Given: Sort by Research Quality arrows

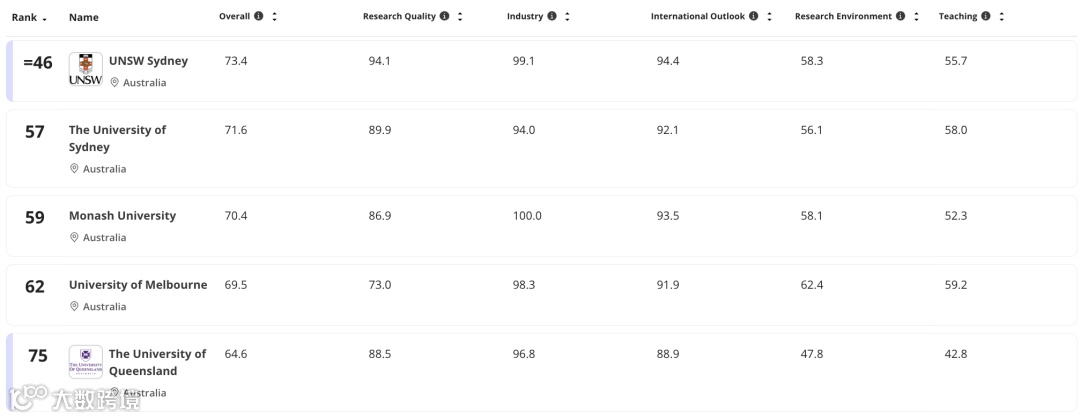Looking at the screenshot, I should click(460, 17).
